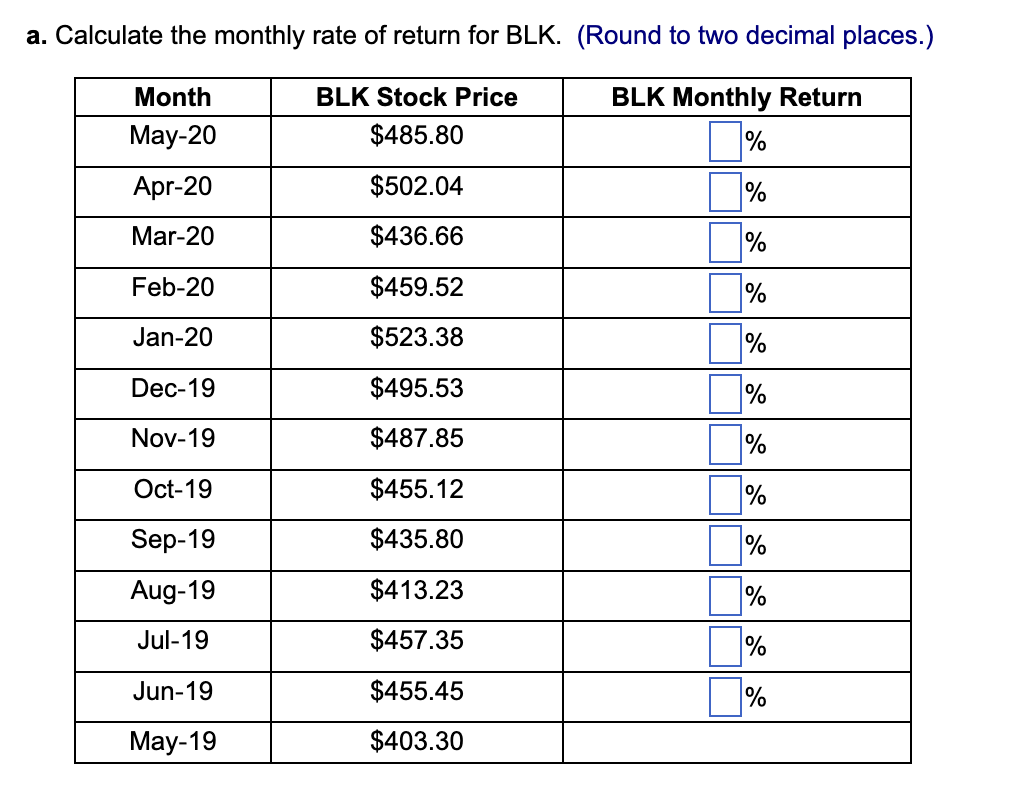Select the Sep-19 monthly return input
This screenshot has width=1014, height=792.
(725, 545)
